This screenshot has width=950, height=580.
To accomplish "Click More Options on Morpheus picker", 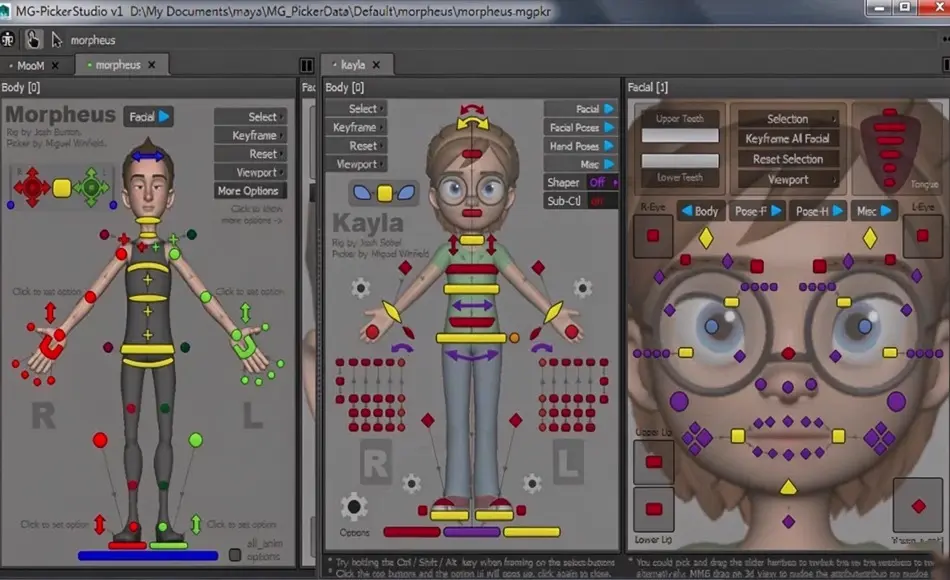I will (250, 191).
